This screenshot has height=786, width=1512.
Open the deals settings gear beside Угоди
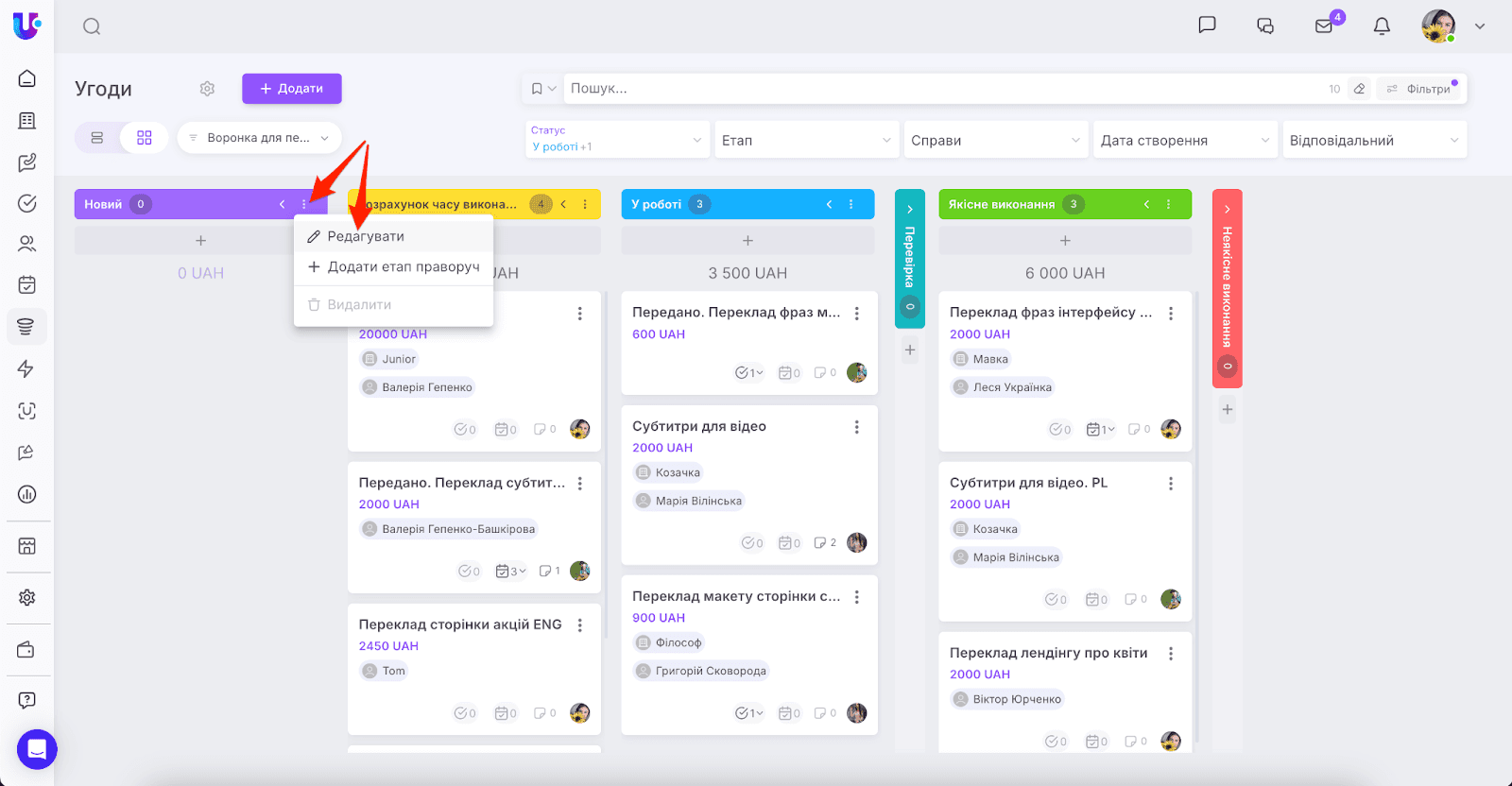(207, 89)
